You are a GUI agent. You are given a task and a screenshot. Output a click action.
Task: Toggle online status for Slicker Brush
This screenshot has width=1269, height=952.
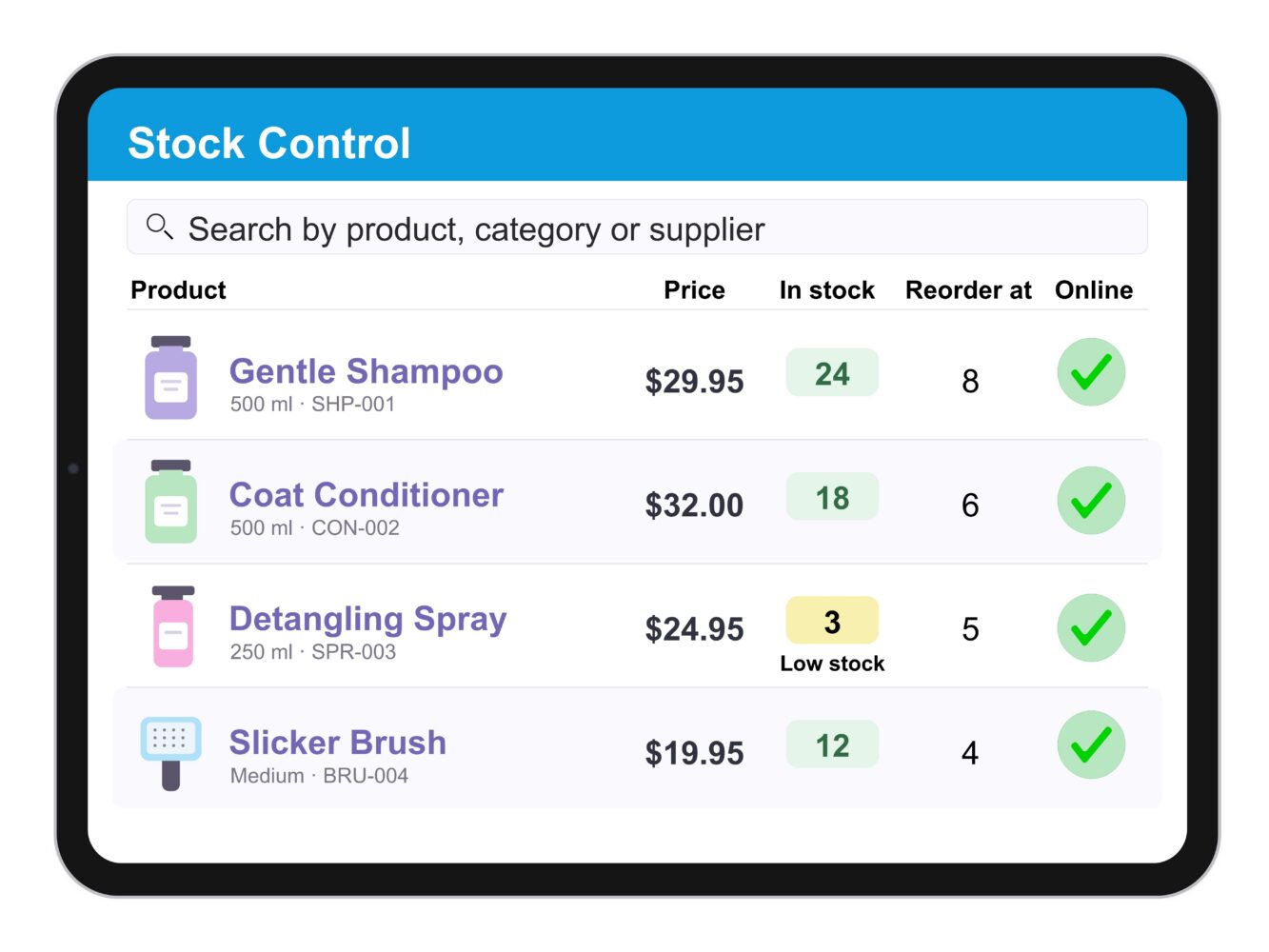coord(1091,744)
